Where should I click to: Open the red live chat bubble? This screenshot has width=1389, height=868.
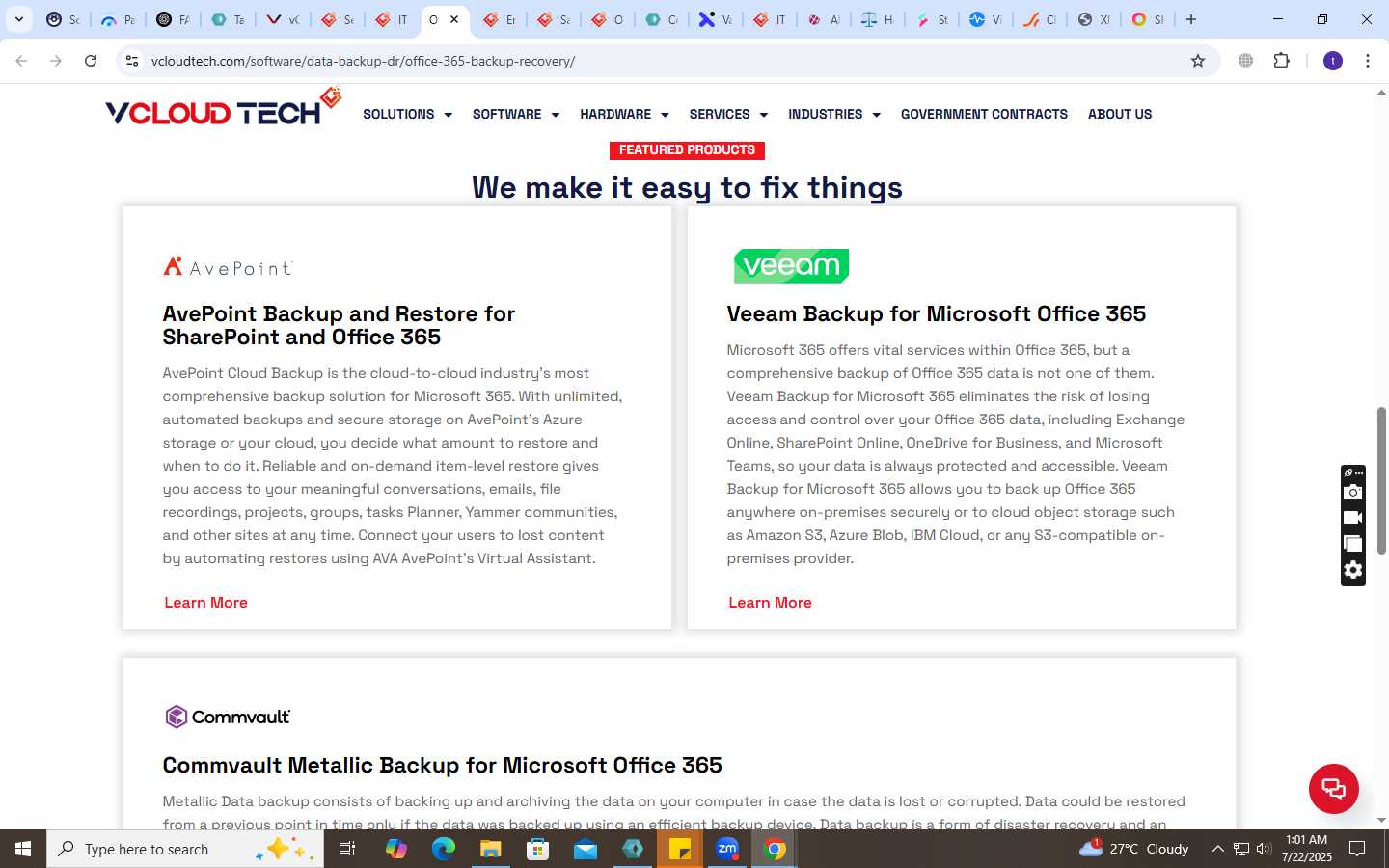click(x=1333, y=789)
